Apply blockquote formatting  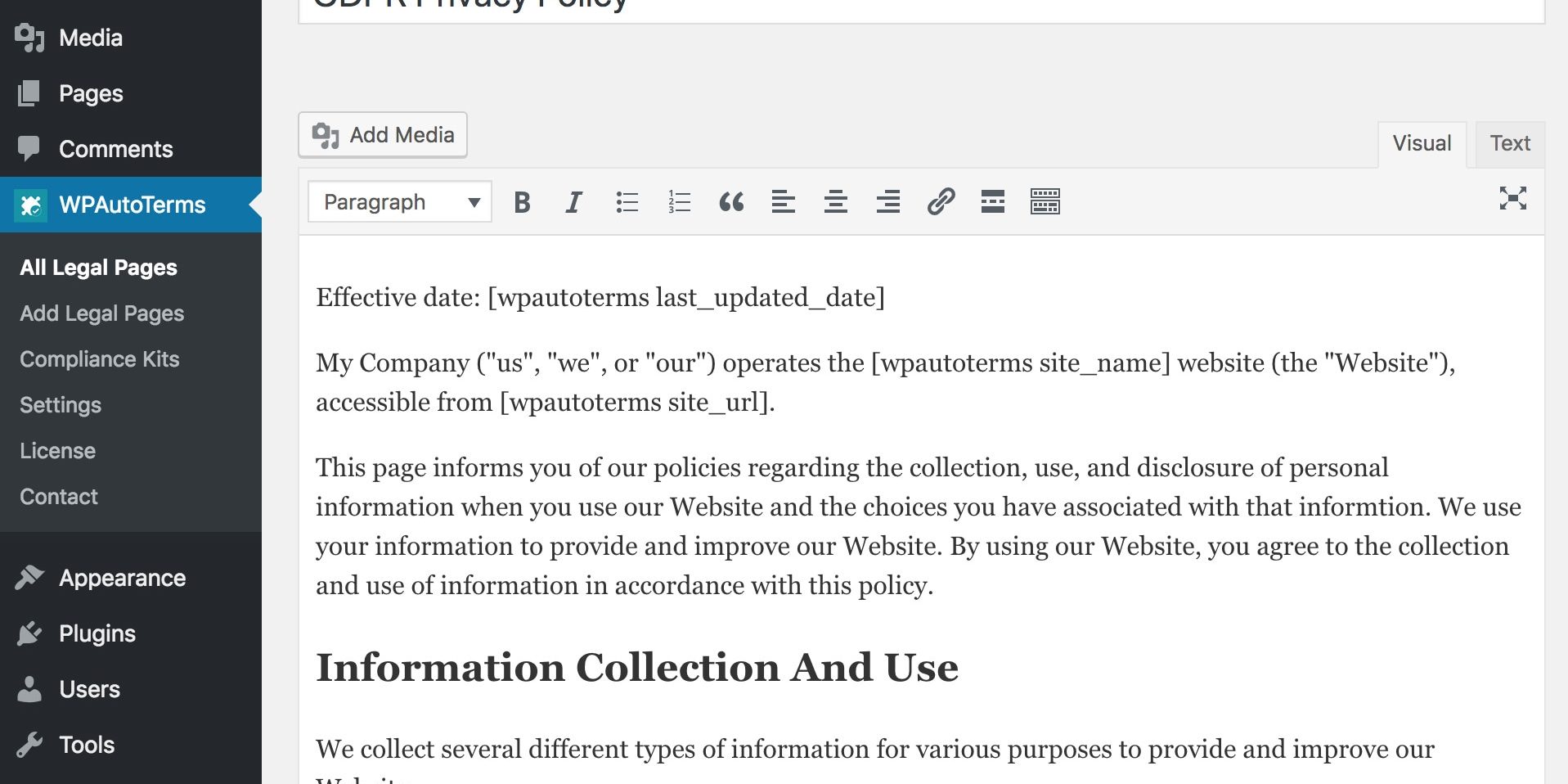(731, 202)
